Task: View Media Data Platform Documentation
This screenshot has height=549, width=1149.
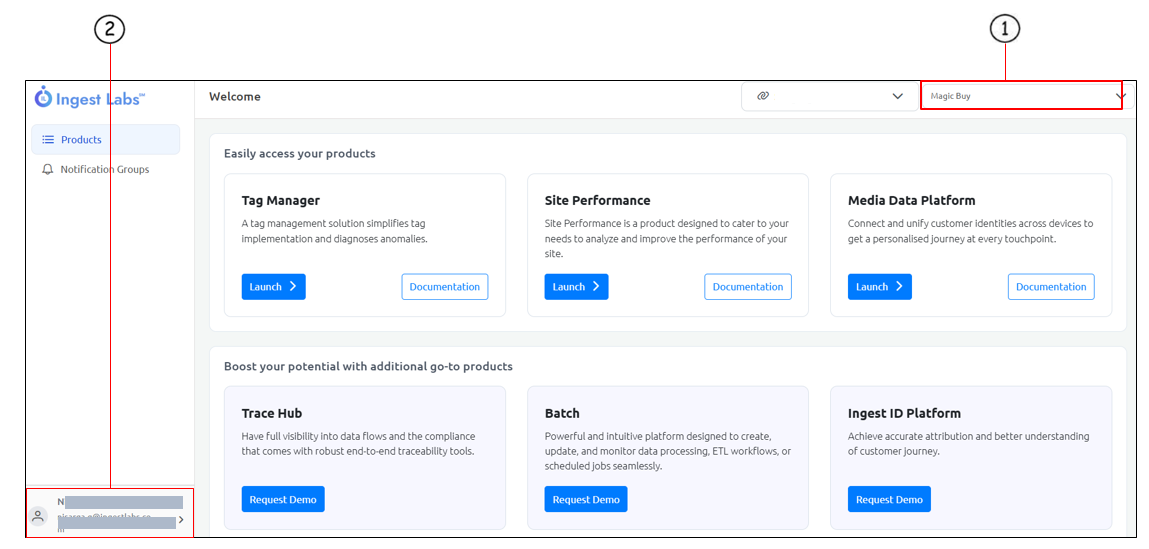Action: pos(1050,287)
